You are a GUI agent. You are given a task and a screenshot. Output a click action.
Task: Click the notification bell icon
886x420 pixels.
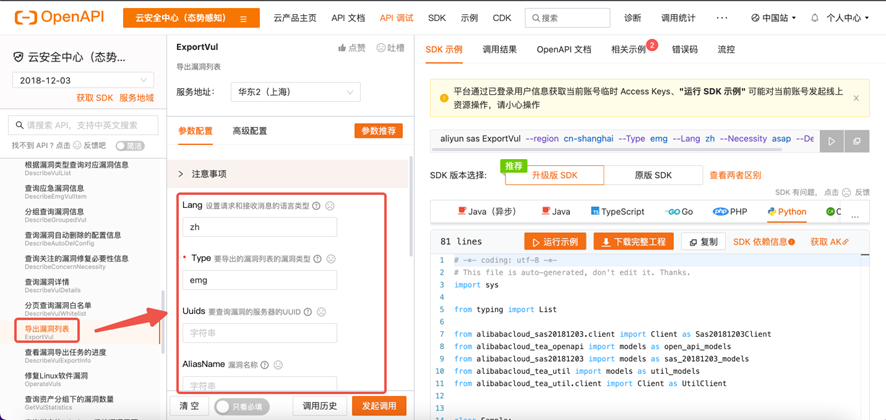(814, 18)
